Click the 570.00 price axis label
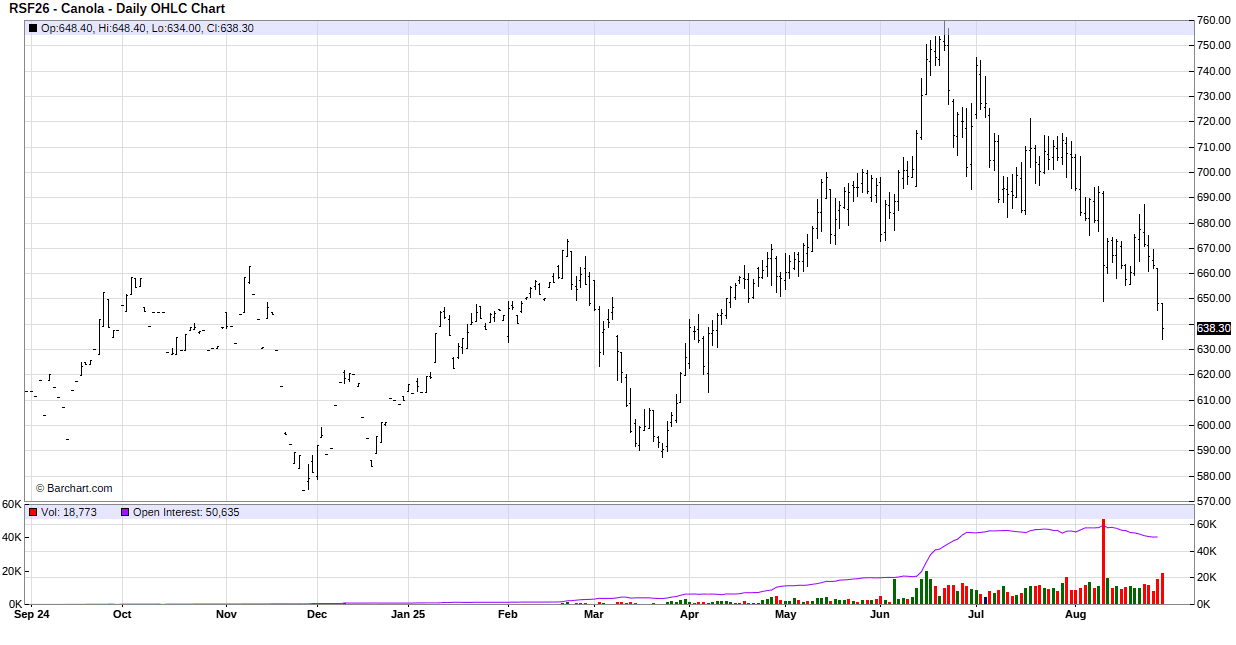 tap(1213, 501)
